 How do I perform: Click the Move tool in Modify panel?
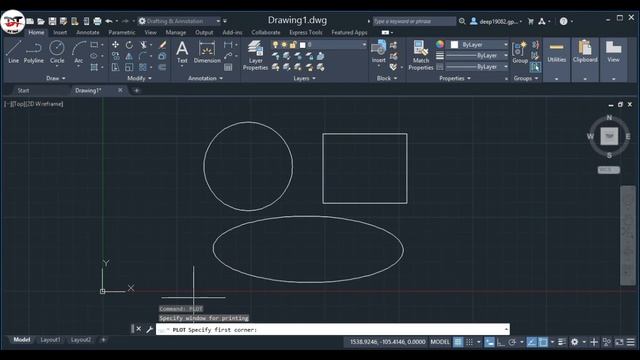(116, 44)
